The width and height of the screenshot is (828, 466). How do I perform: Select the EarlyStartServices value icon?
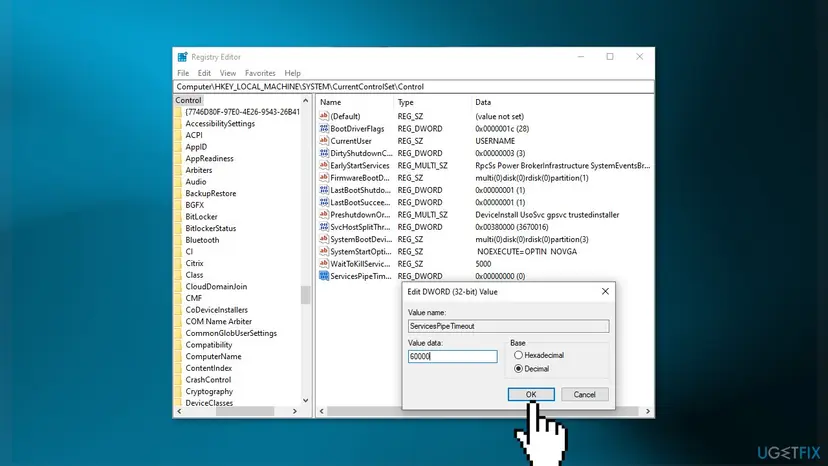pos(324,165)
